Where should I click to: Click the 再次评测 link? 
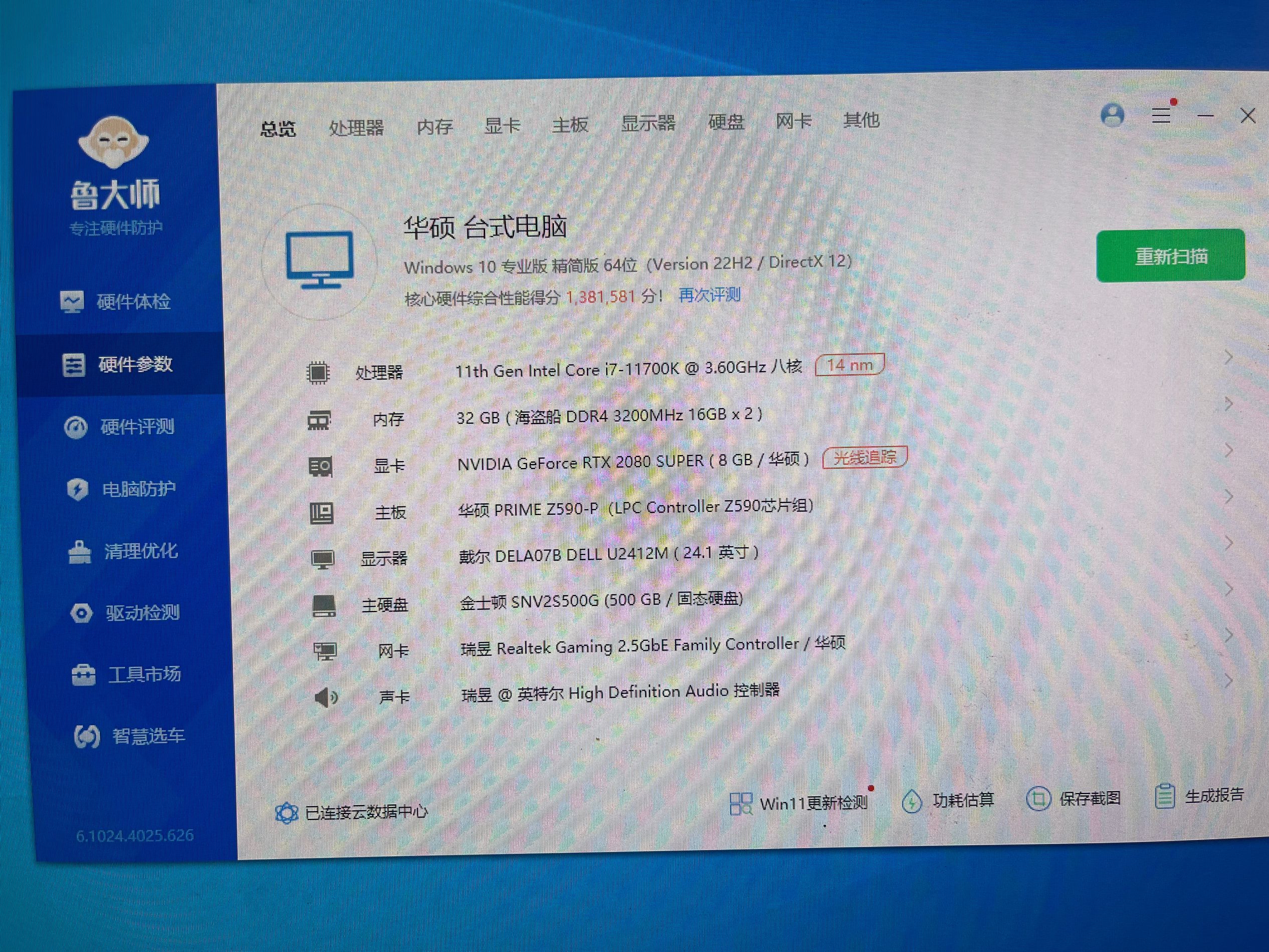(x=709, y=295)
